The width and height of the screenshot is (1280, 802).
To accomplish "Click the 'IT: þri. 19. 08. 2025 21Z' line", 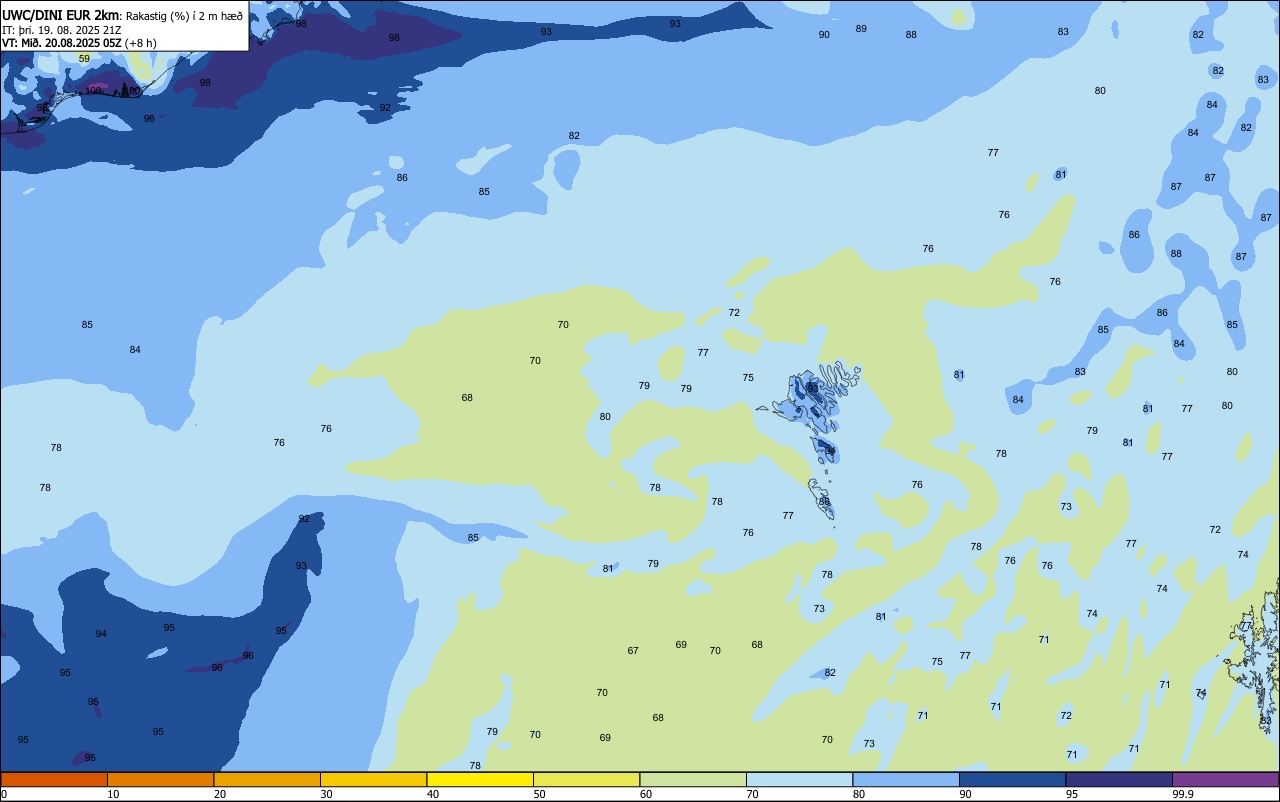I will (62, 30).
